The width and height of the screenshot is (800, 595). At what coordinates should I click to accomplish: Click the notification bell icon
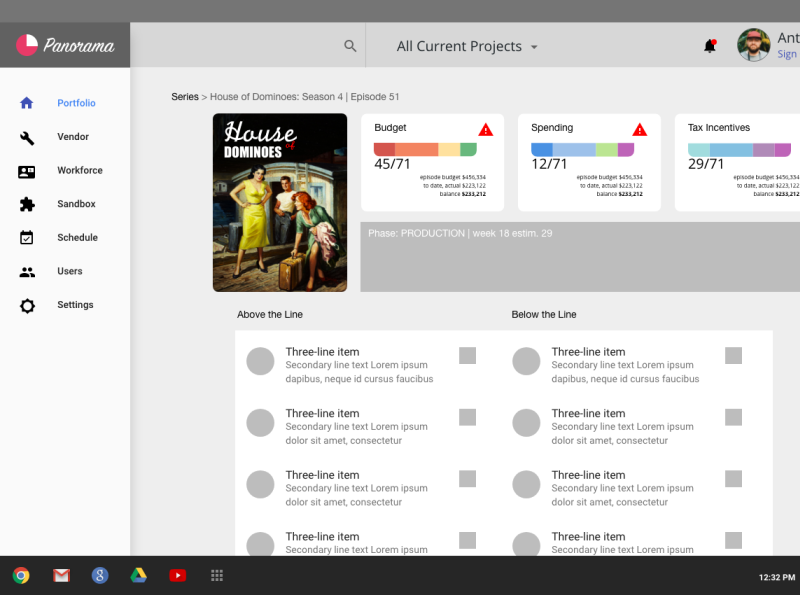[710, 46]
